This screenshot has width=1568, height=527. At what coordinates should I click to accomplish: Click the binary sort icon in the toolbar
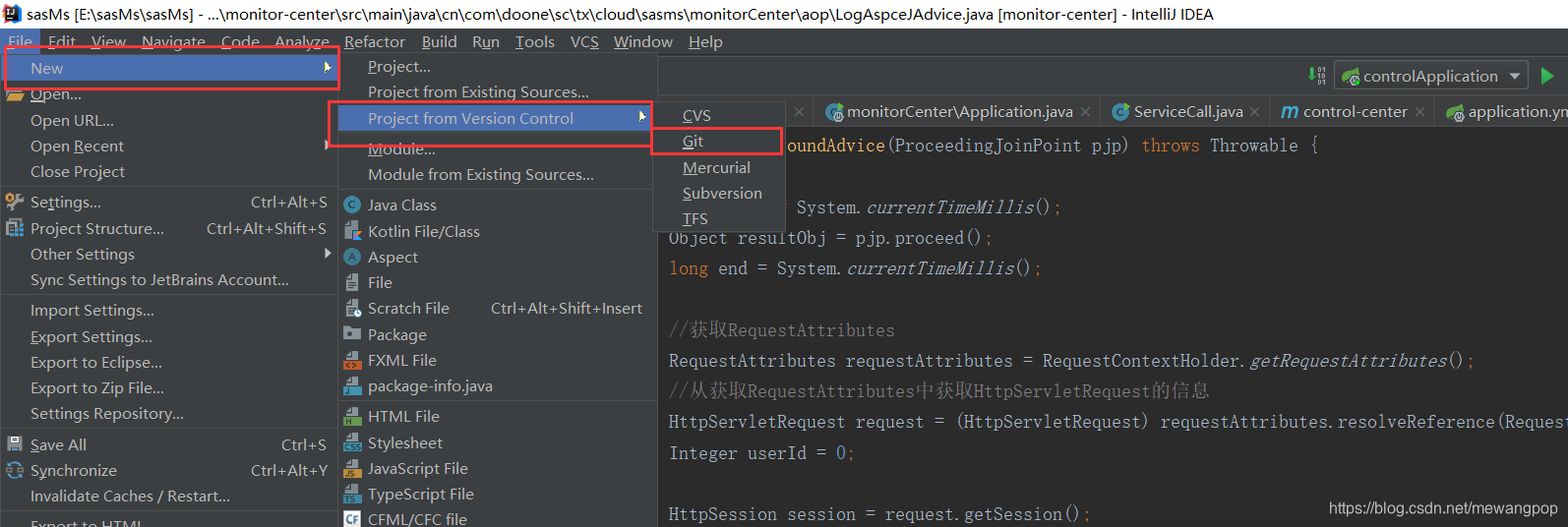click(x=1317, y=76)
